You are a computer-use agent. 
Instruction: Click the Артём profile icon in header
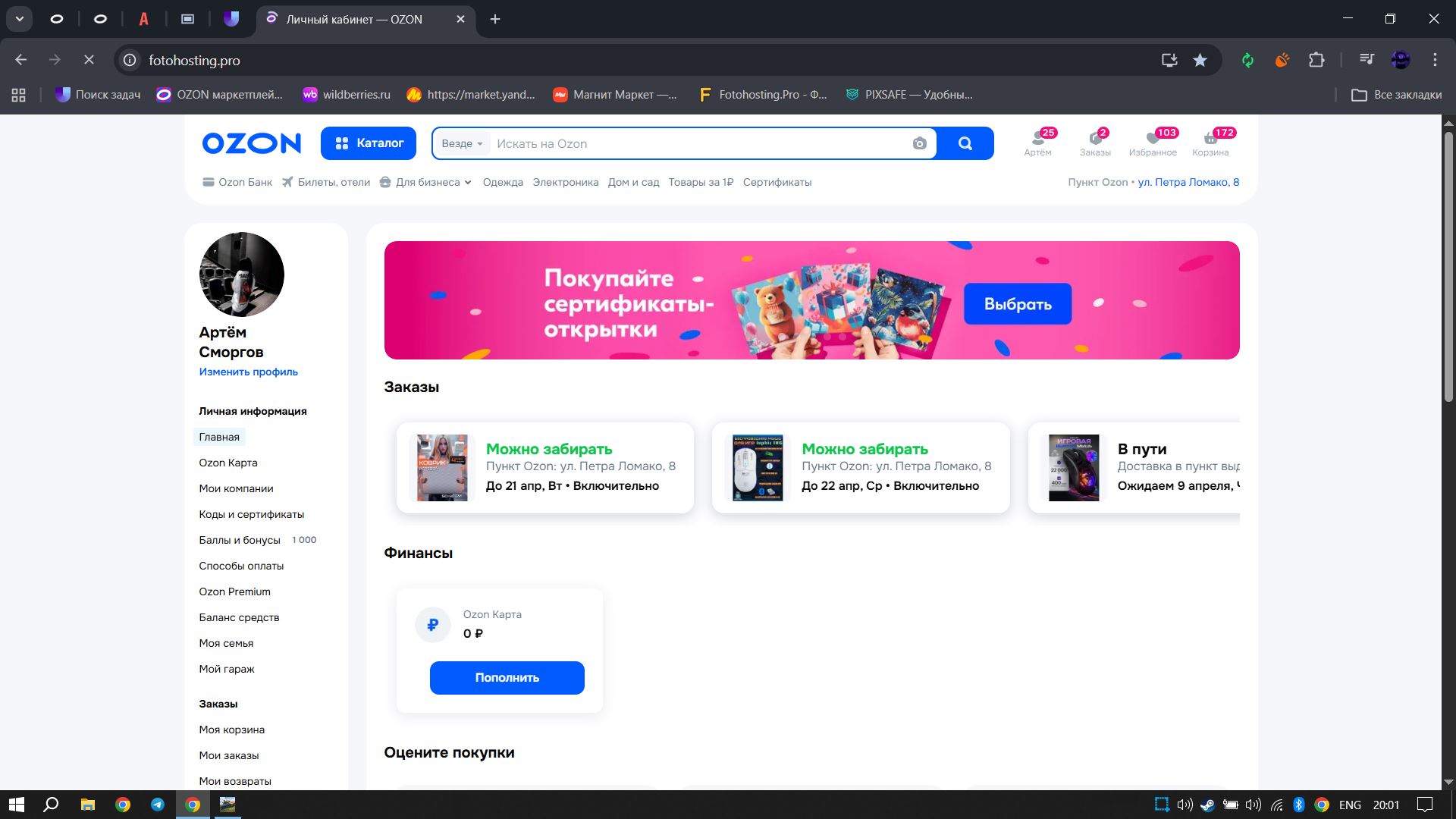click(1037, 142)
